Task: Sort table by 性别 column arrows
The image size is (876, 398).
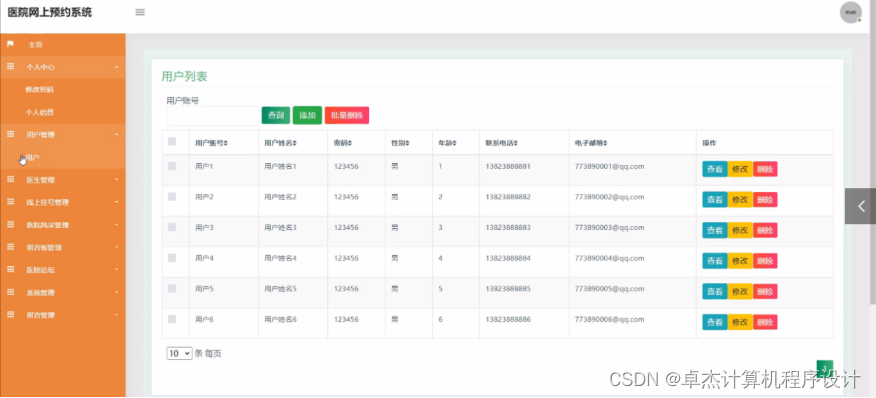Action: [x=408, y=144]
